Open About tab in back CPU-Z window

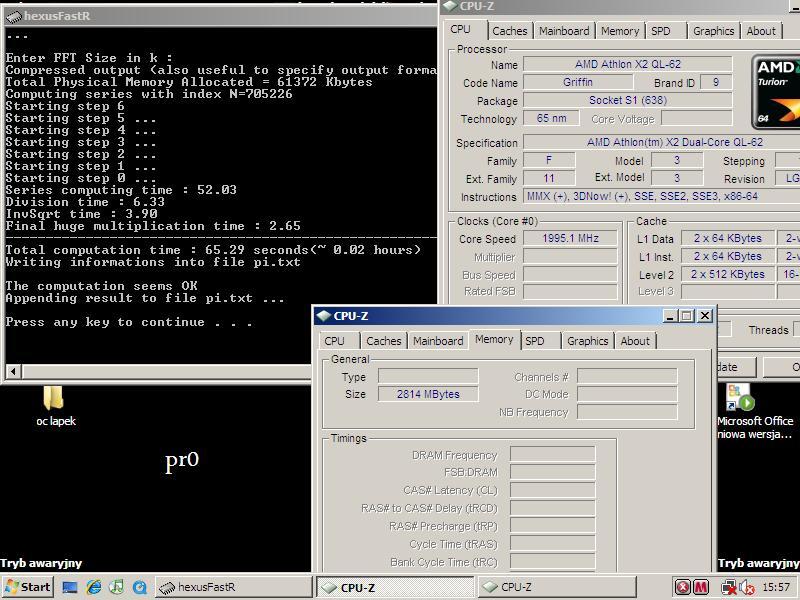pos(761,31)
